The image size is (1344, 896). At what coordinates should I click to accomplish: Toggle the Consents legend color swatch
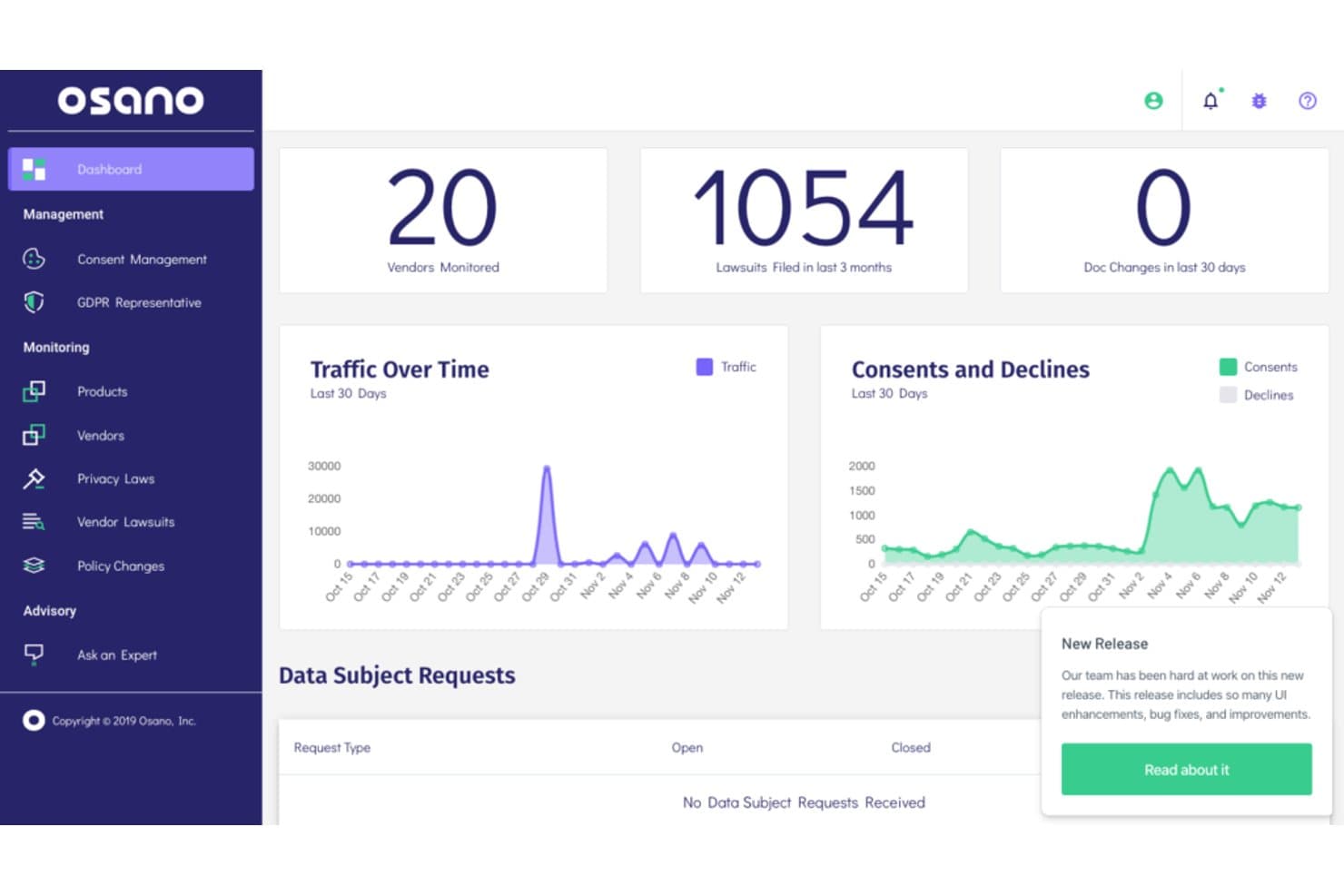point(1228,367)
